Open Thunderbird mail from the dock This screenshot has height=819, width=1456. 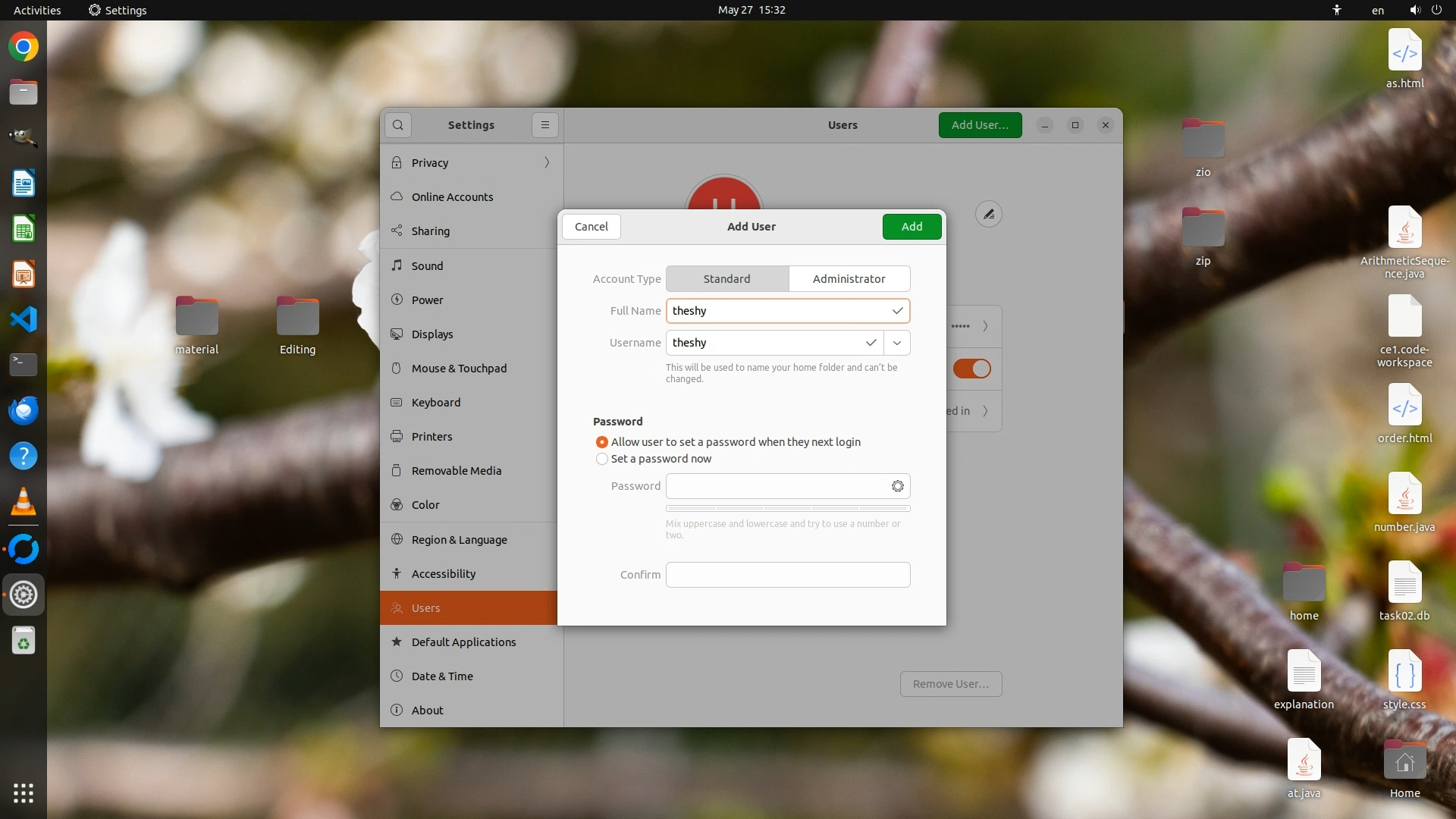click(24, 410)
